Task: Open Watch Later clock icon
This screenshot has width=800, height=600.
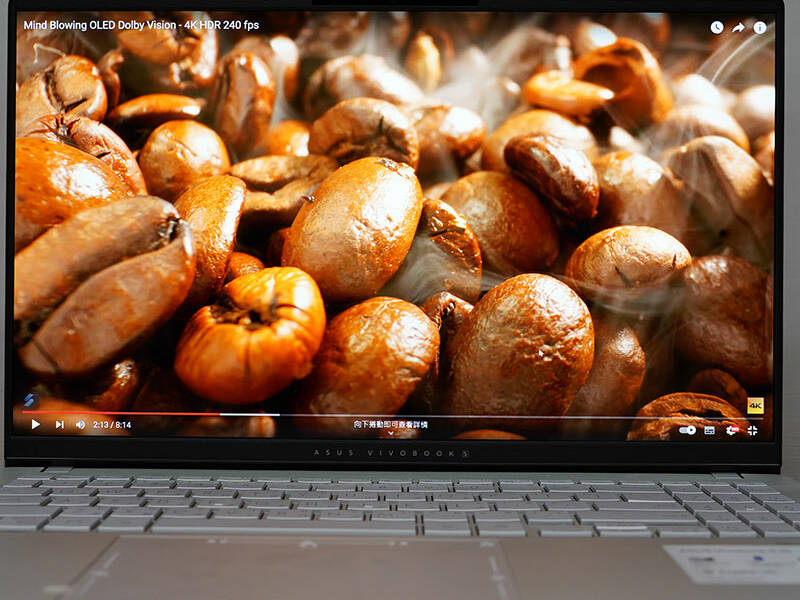Action: pyautogui.click(x=717, y=28)
